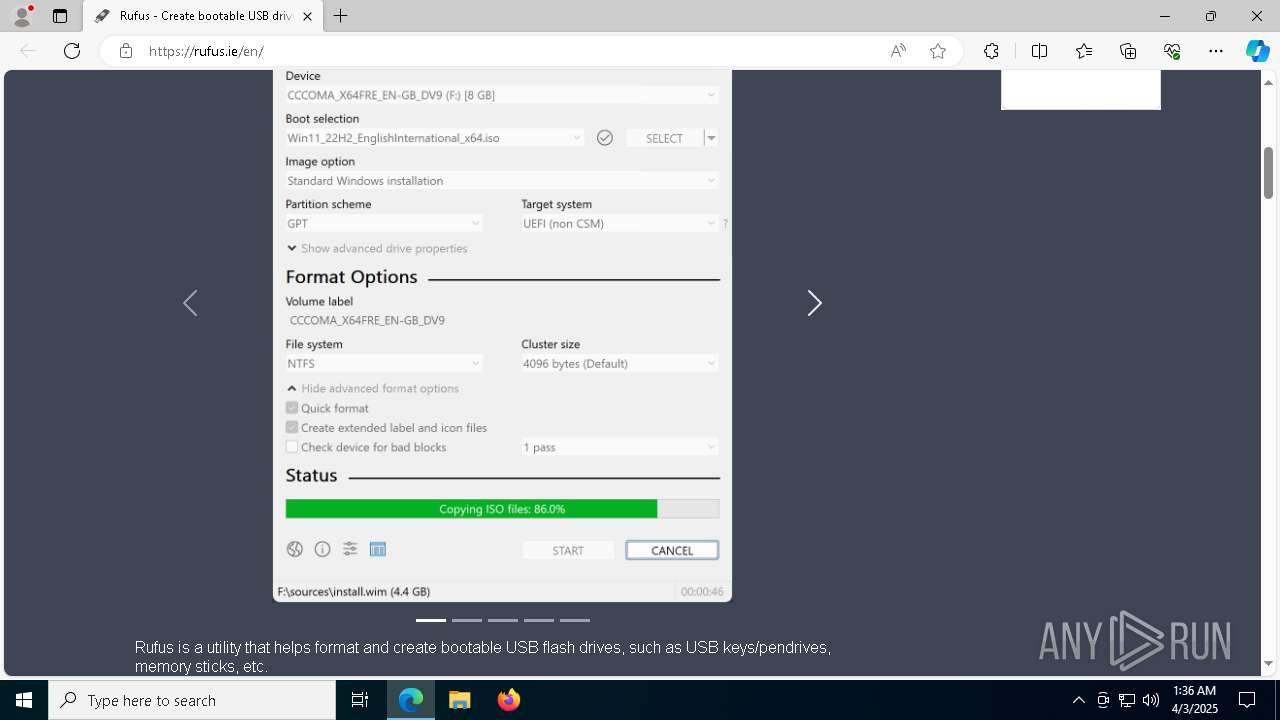This screenshot has height=720, width=1280.
Task: Open the Device dropdown
Action: 502,95
